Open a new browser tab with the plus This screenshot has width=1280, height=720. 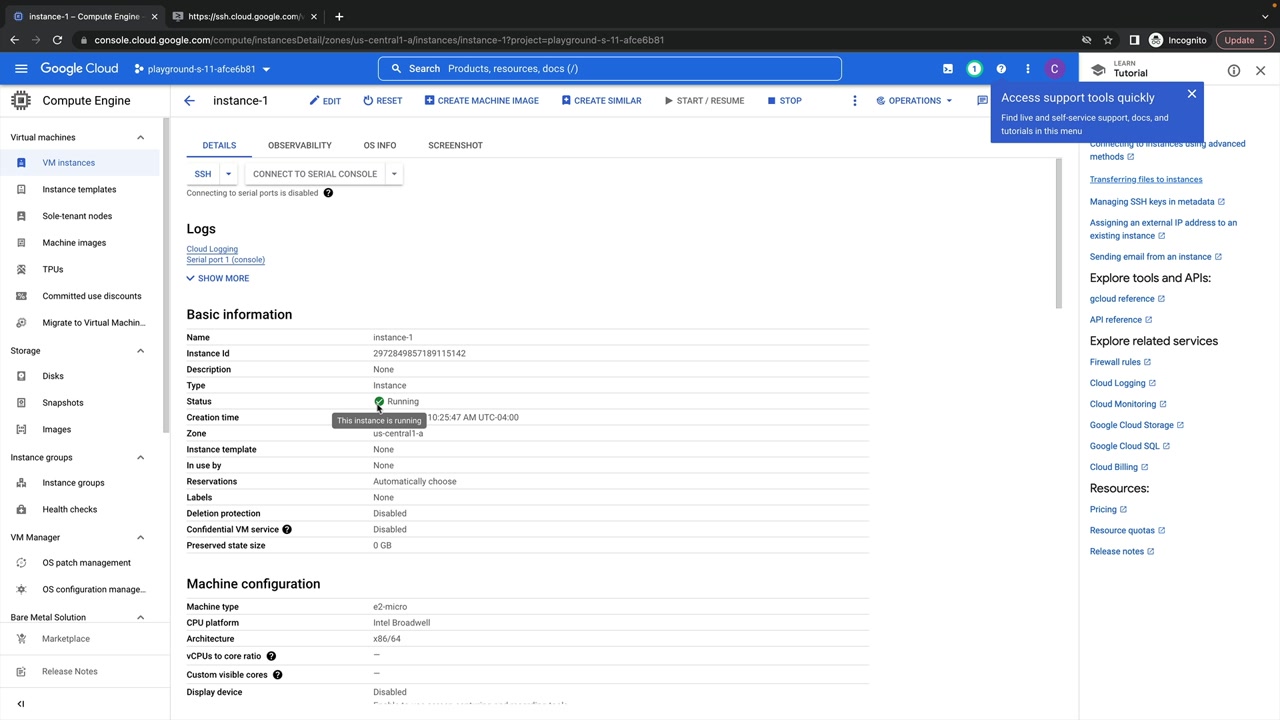click(339, 16)
